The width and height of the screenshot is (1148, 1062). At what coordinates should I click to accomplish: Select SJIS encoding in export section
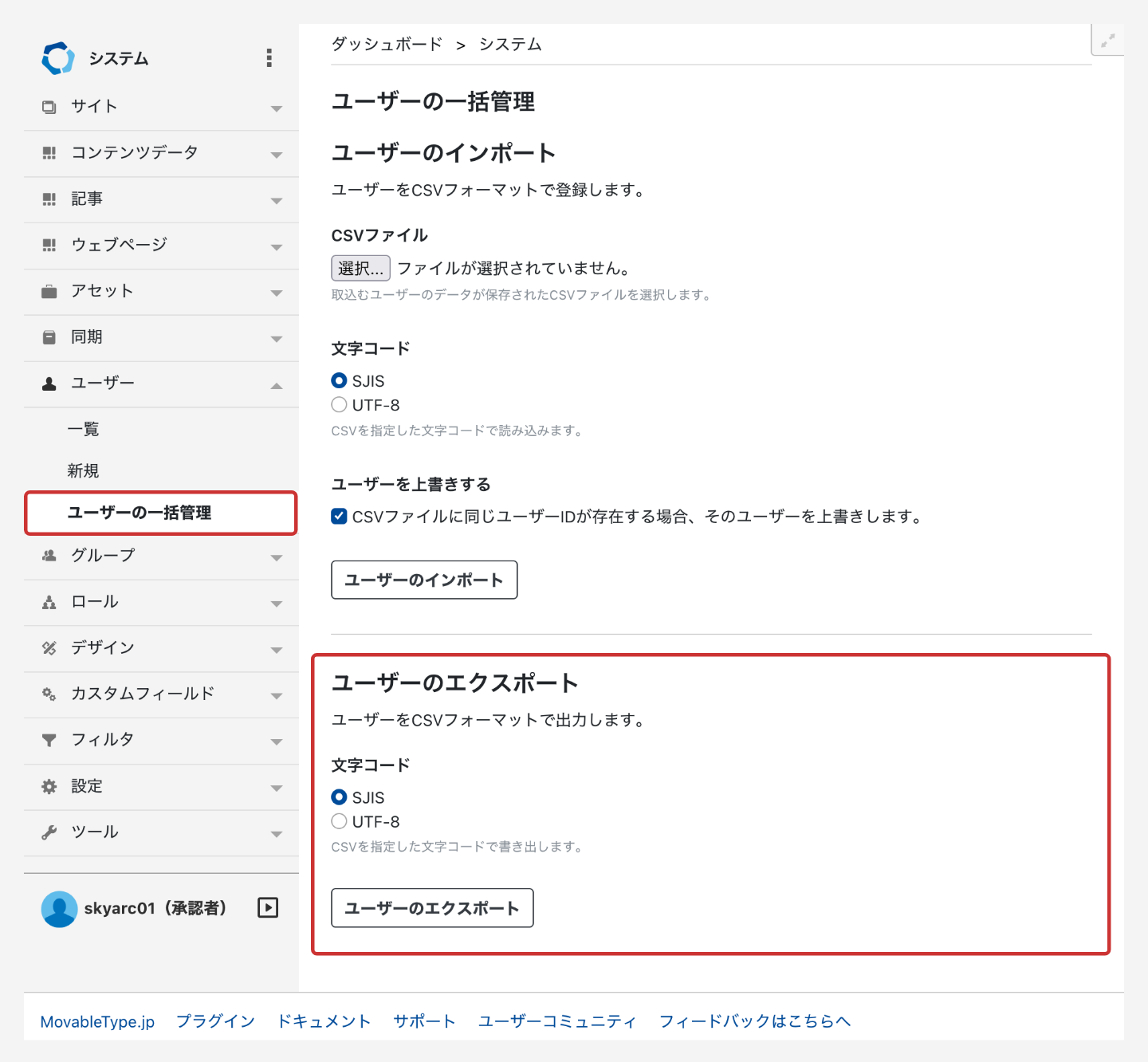click(340, 797)
